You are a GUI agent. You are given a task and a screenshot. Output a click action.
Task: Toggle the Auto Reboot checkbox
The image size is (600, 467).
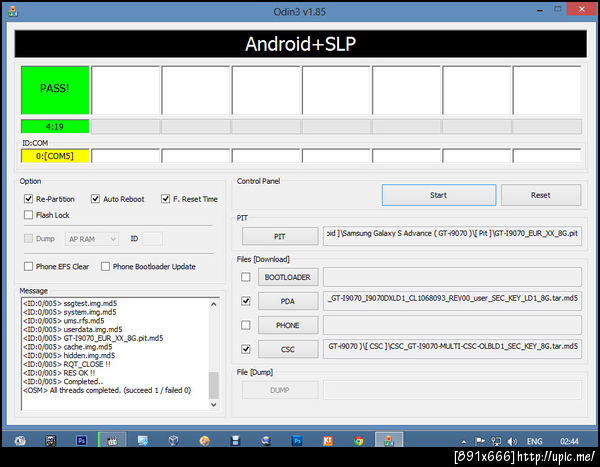click(95, 199)
